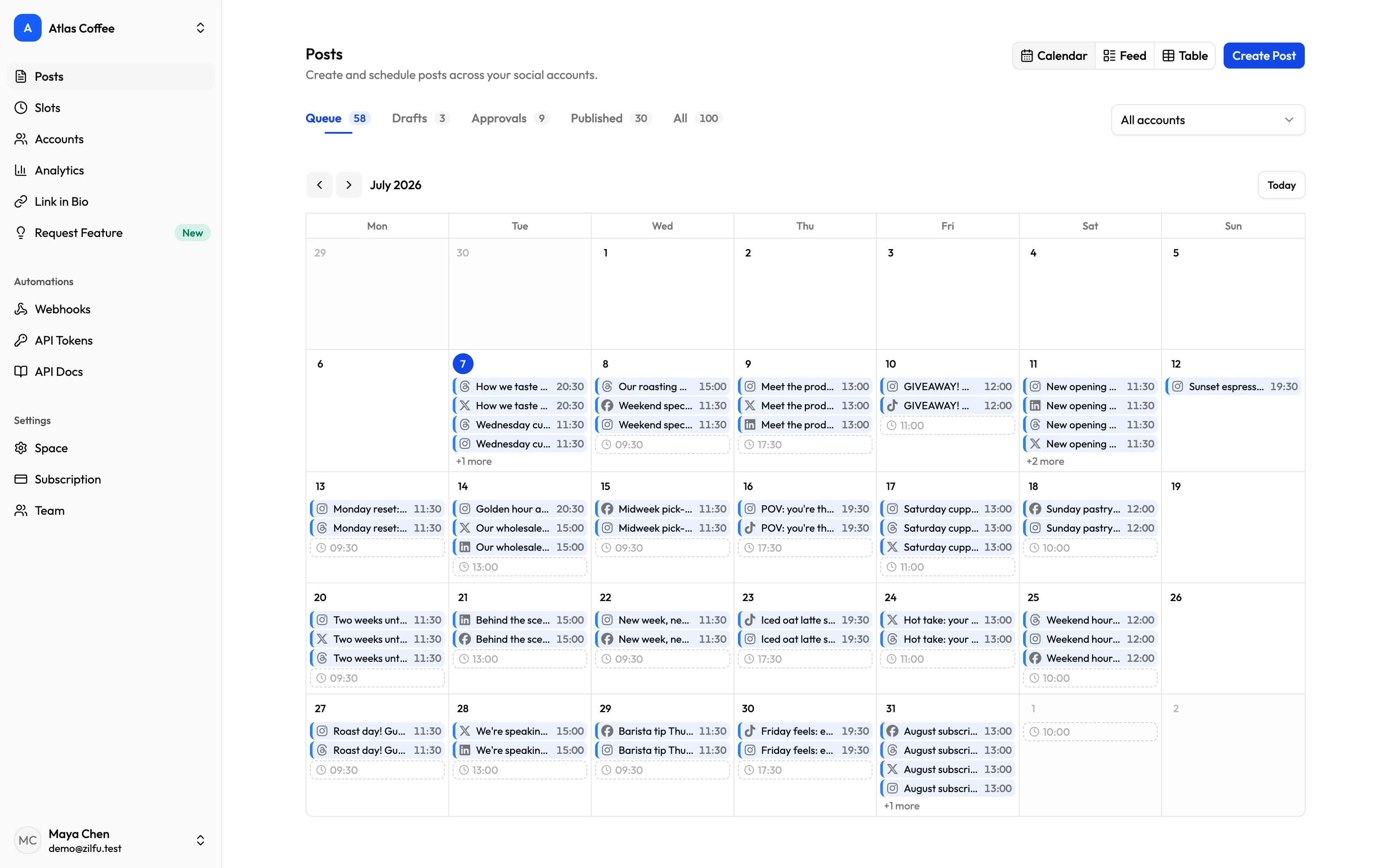
Task: Click the empty 11:00 slot on July 10
Action: tap(948, 425)
